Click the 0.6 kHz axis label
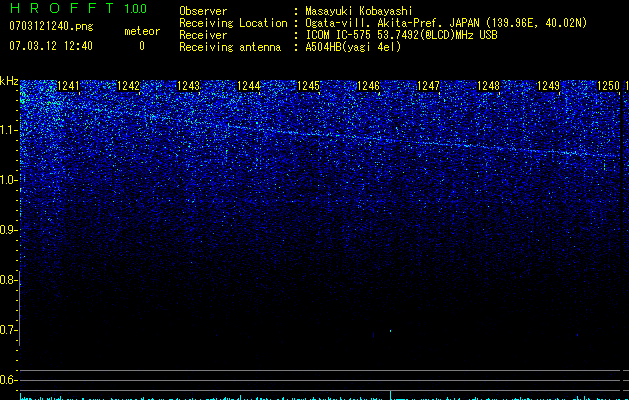The image size is (629, 400). click(x=8, y=380)
